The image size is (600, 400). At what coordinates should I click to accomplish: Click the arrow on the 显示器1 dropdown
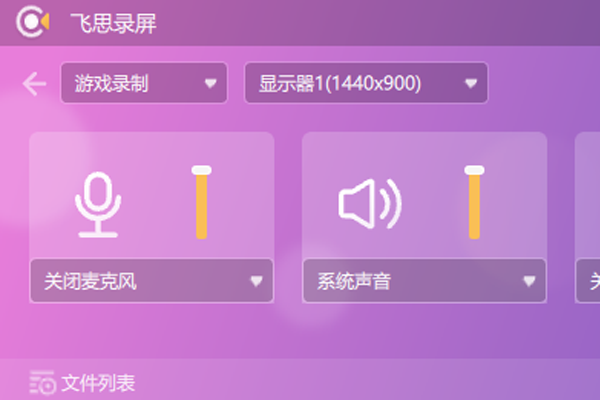pos(471,83)
